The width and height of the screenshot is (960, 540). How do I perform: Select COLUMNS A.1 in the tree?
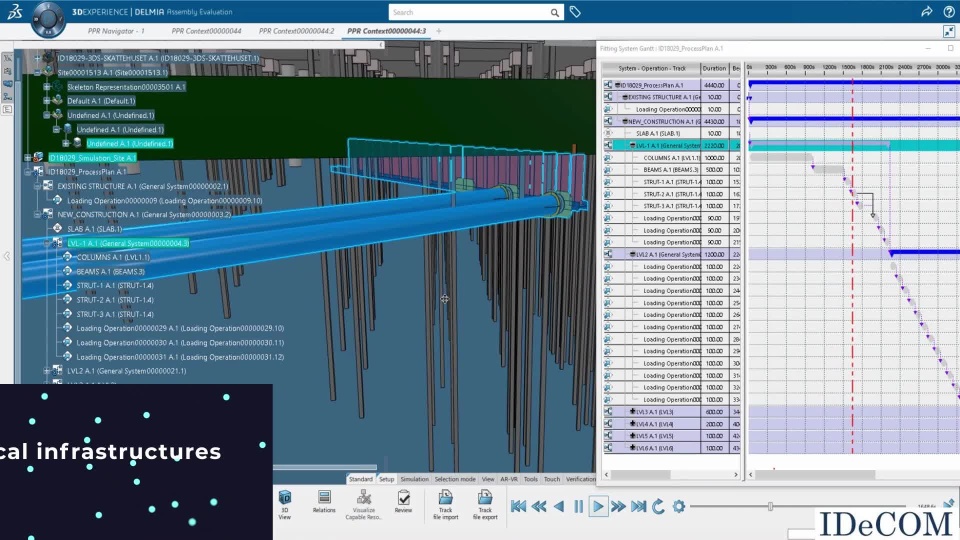[x=112, y=257]
